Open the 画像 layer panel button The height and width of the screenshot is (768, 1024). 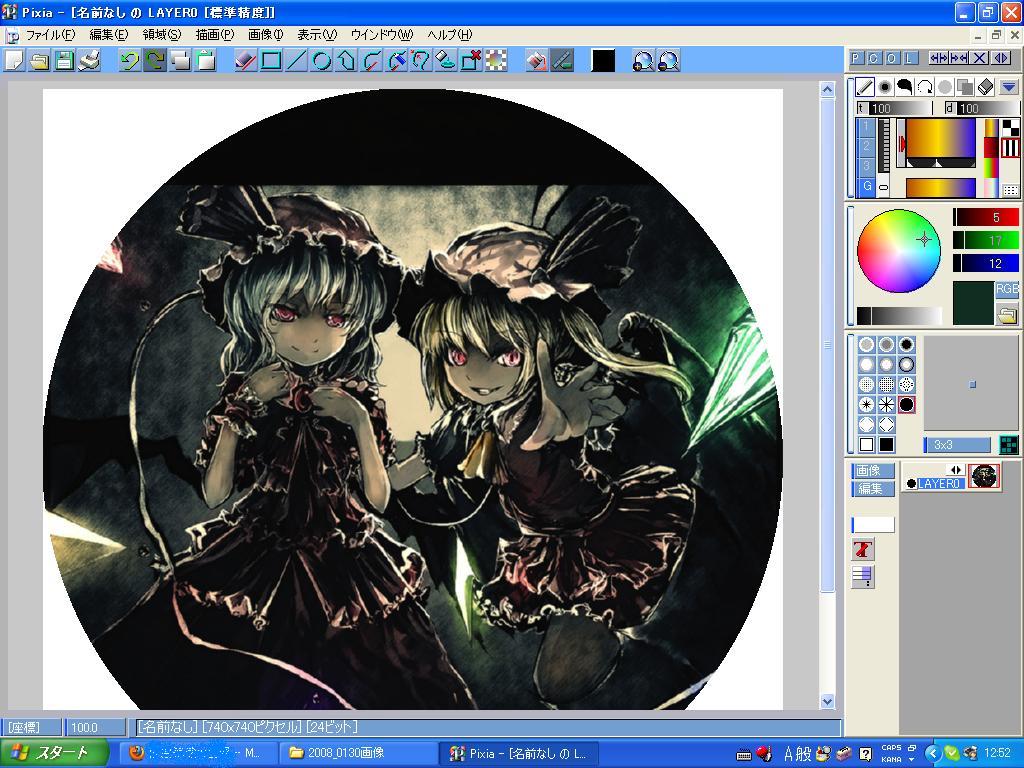pyautogui.click(x=872, y=470)
